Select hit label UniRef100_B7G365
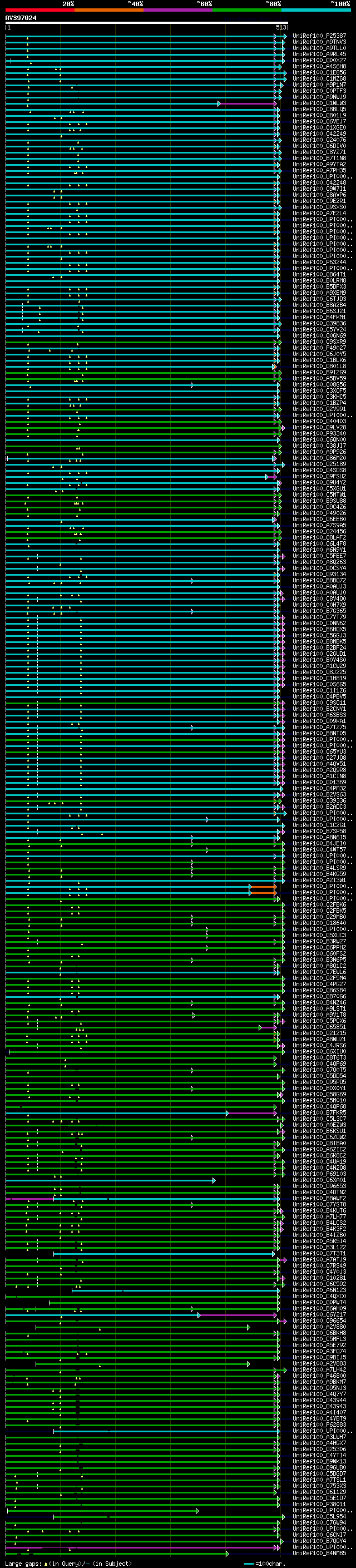Screen dimensions: 356x1568 [319, 611]
